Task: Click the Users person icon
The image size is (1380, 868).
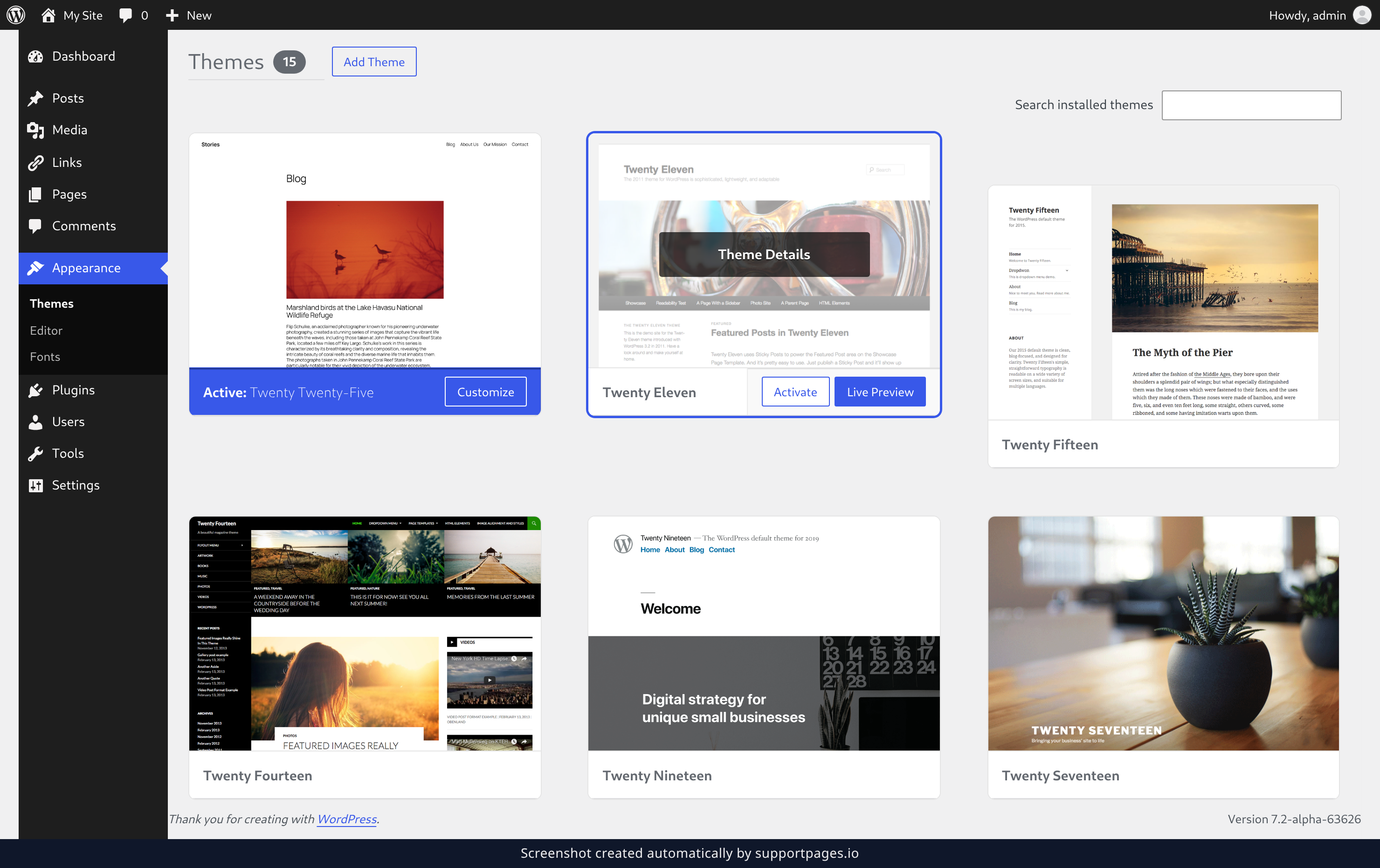Action: point(35,422)
